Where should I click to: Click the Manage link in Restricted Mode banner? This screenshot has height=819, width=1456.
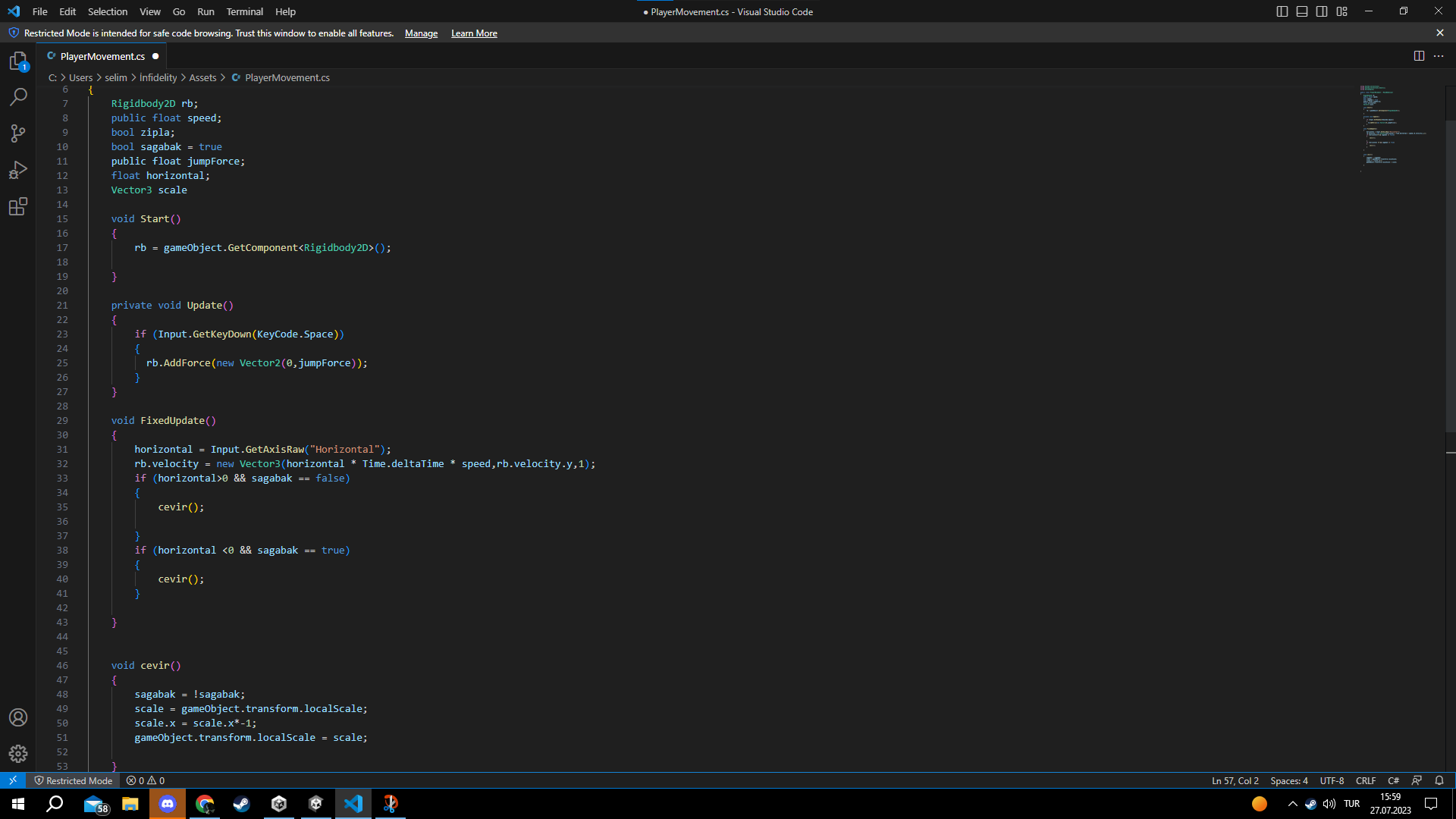421,33
